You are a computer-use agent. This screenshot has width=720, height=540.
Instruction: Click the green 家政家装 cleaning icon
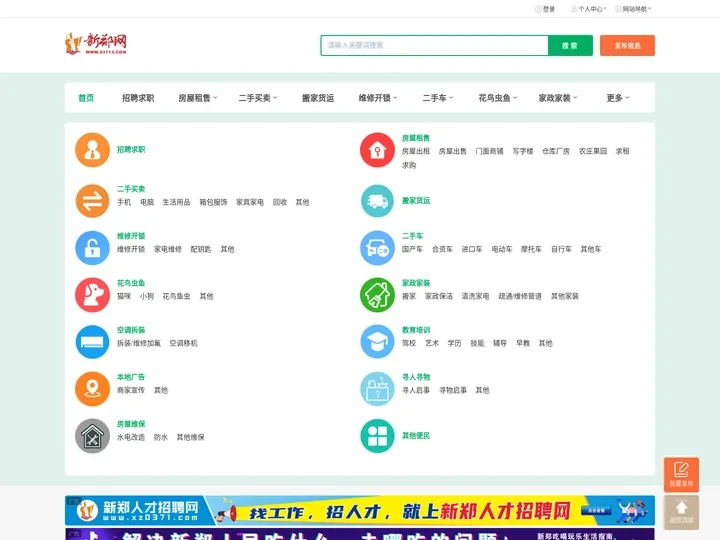coord(377,295)
